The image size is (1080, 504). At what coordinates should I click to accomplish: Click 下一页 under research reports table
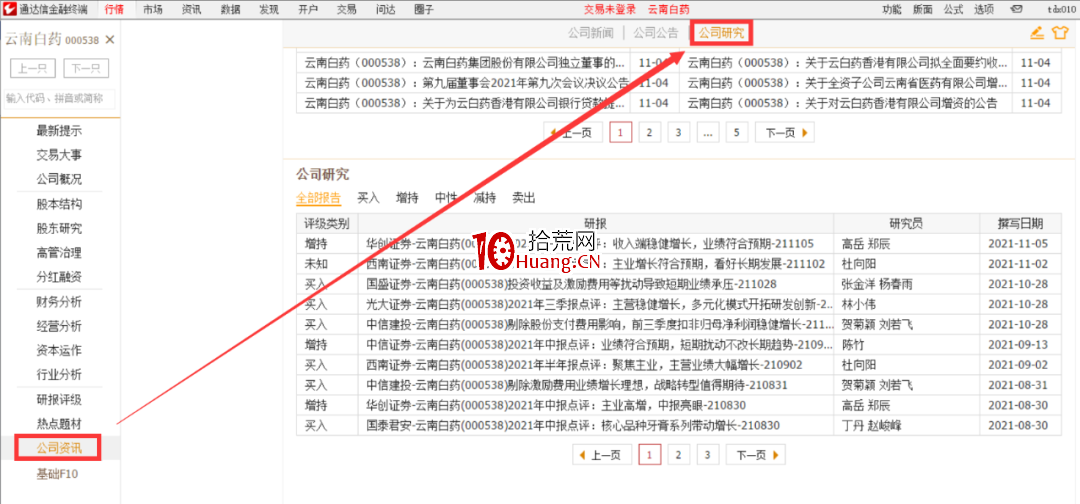coord(756,454)
